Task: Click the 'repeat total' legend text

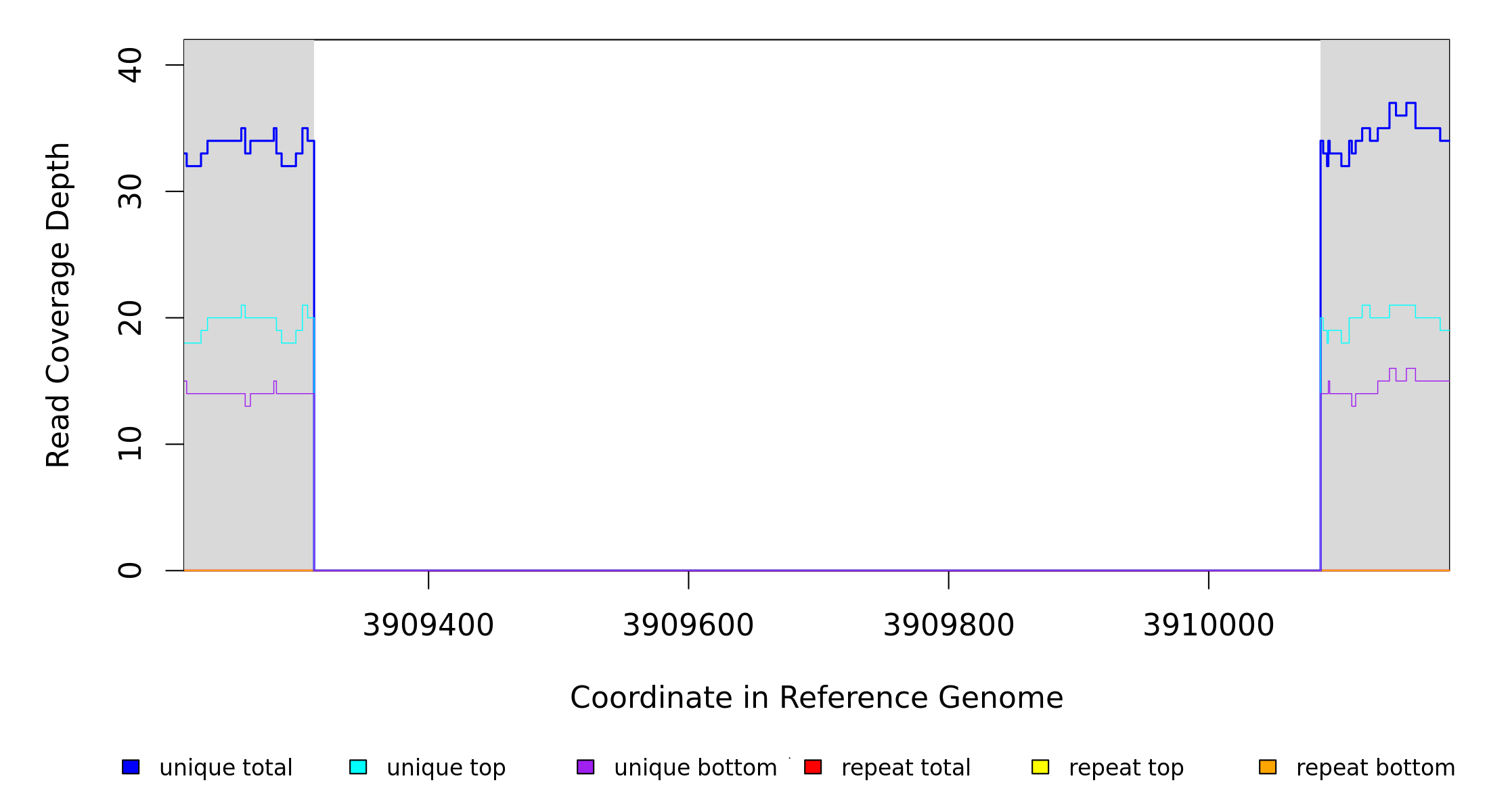Action: pyautogui.click(x=906, y=768)
